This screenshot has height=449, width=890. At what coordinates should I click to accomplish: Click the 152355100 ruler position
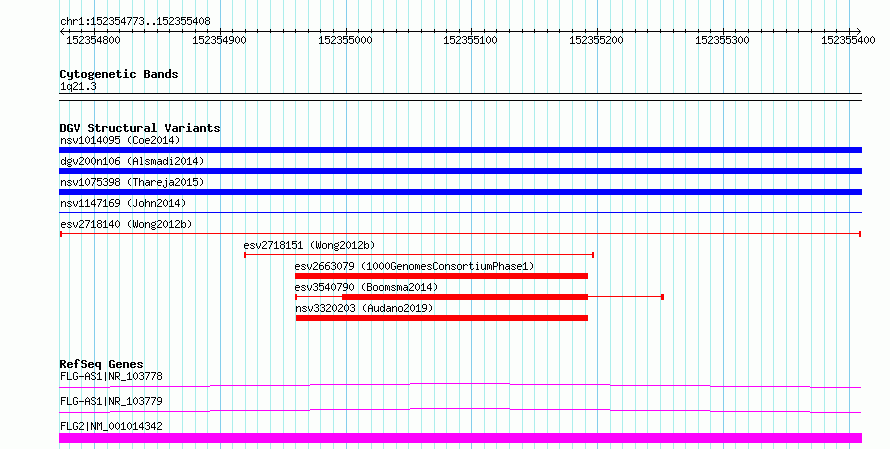click(471, 40)
